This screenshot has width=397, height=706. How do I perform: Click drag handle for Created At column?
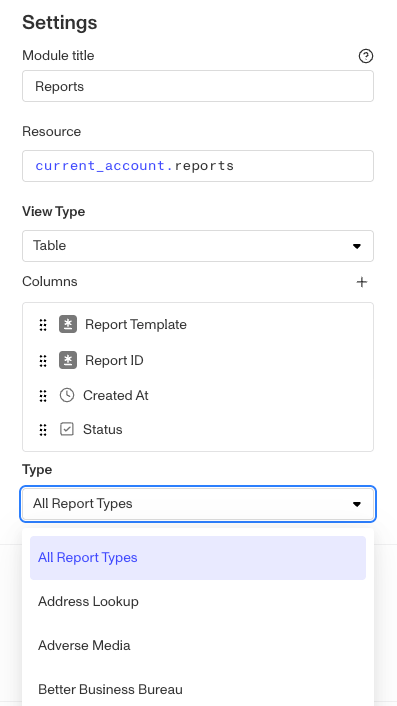[x=43, y=396]
